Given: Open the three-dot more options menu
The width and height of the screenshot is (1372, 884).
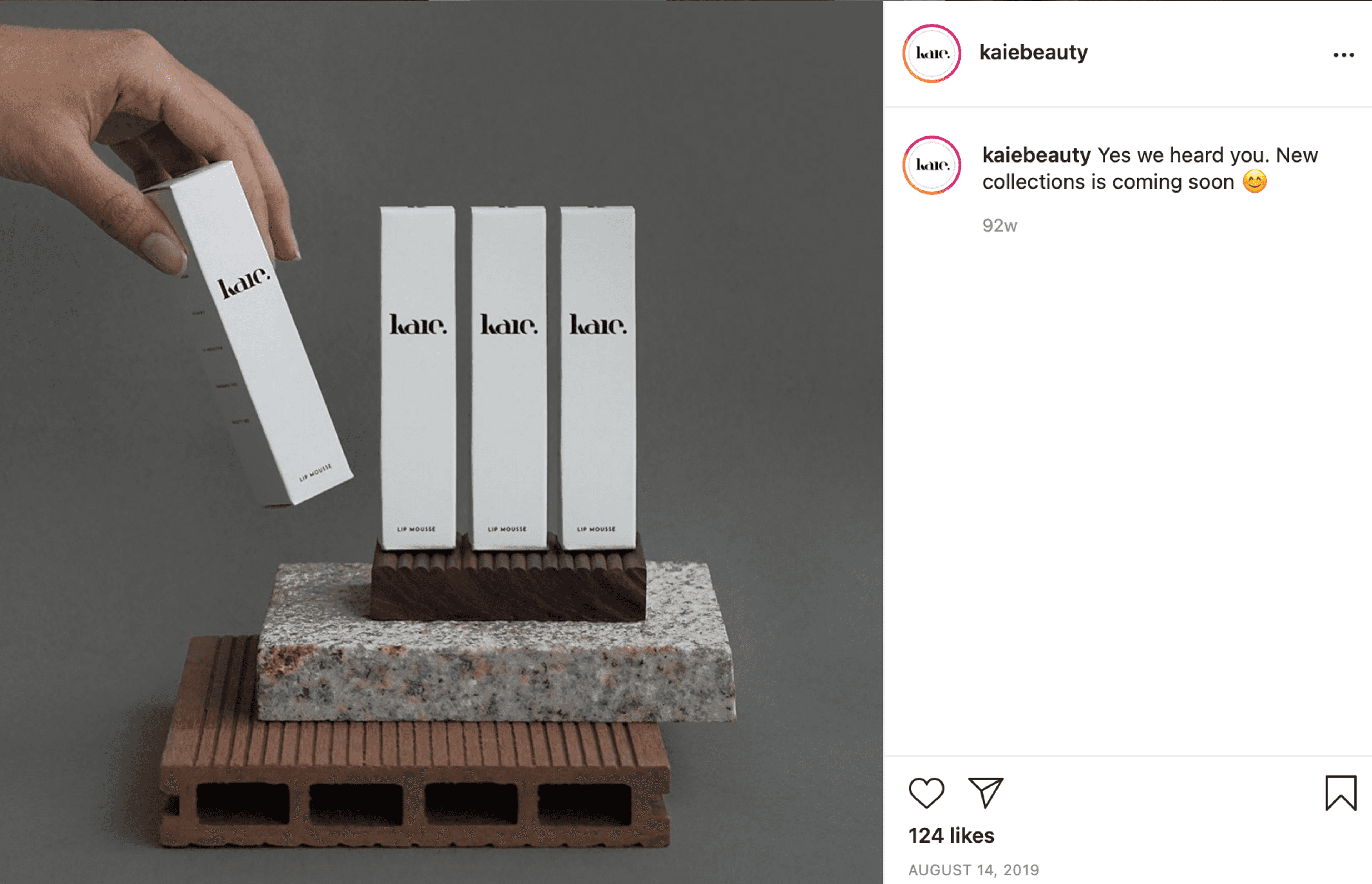Looking at the screenshot, I should [1343, 55].
